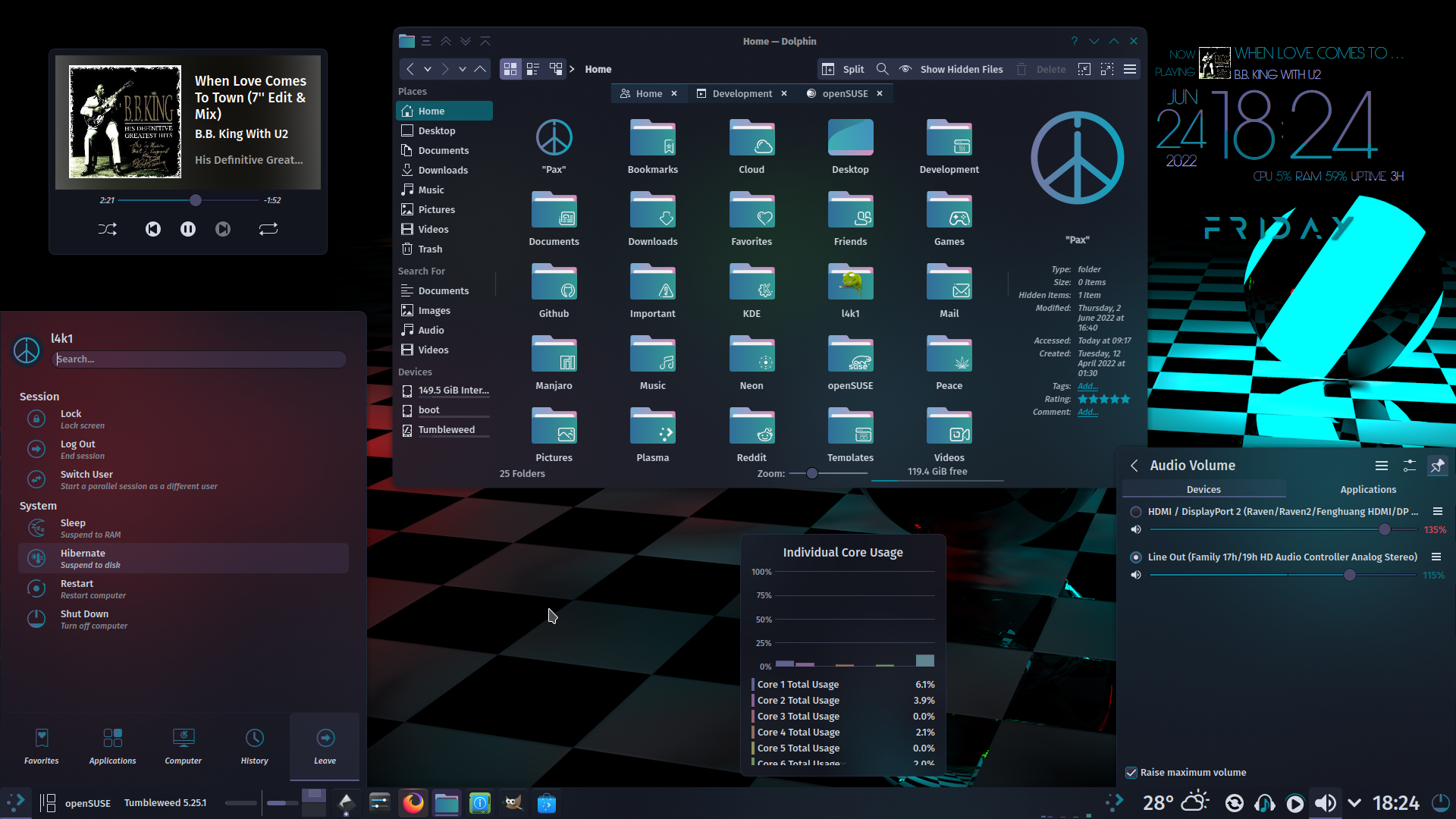Click Add tags link in info panel

coord(1087,386)
